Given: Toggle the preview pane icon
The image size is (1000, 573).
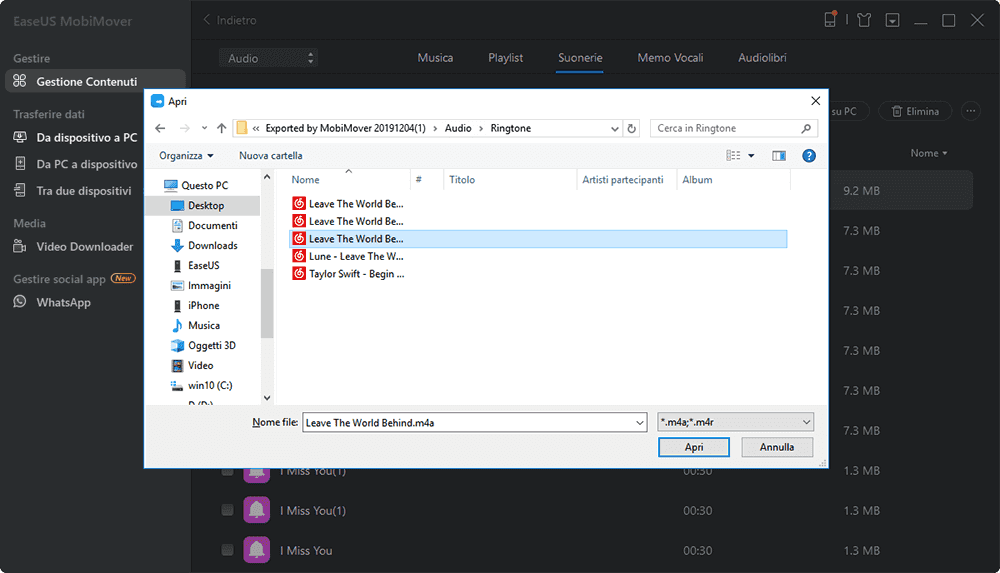Looking at the screenshot, I should click(x=779, y=156).
